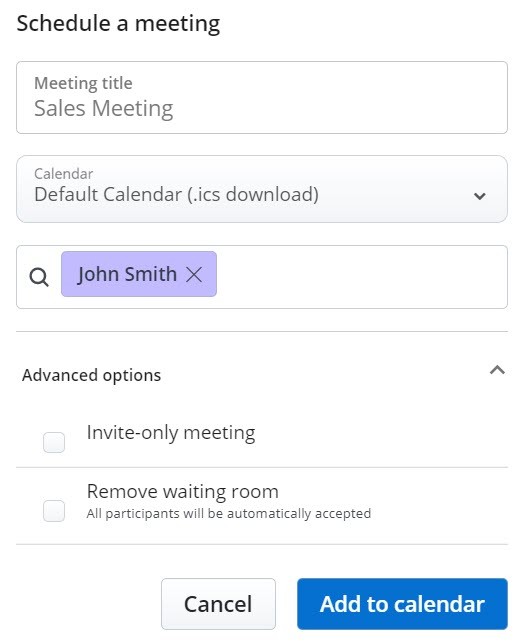Click the small Calendar field label

click(x=63, y=174)
